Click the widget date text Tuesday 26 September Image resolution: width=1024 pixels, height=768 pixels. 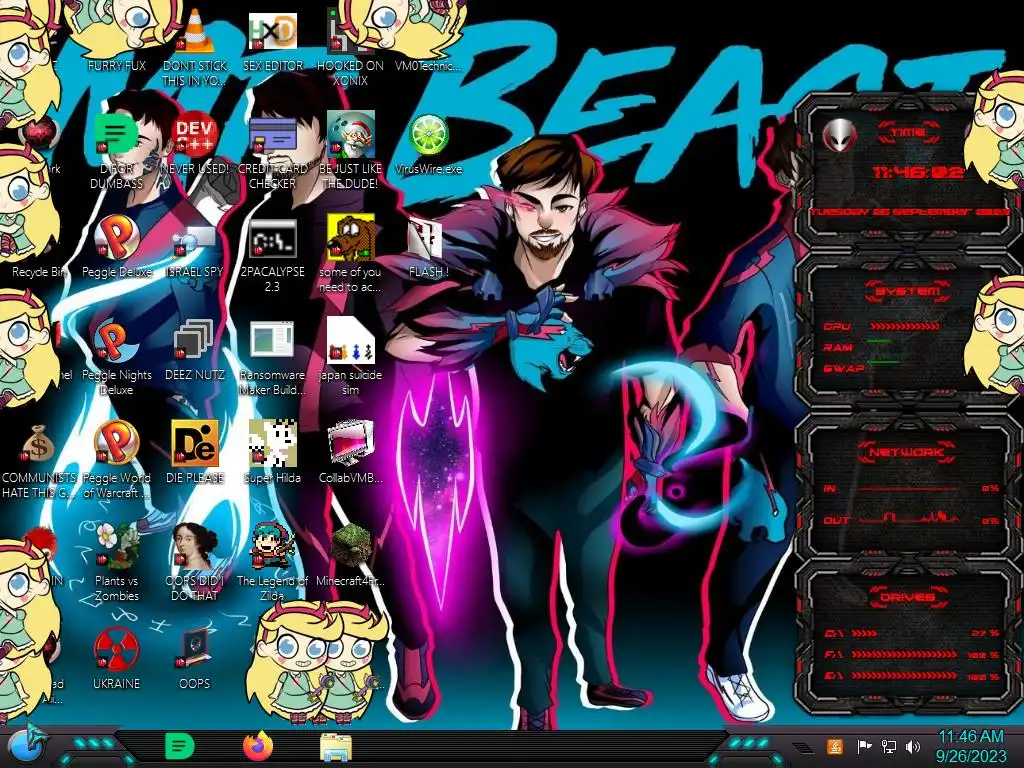(909, 212)
